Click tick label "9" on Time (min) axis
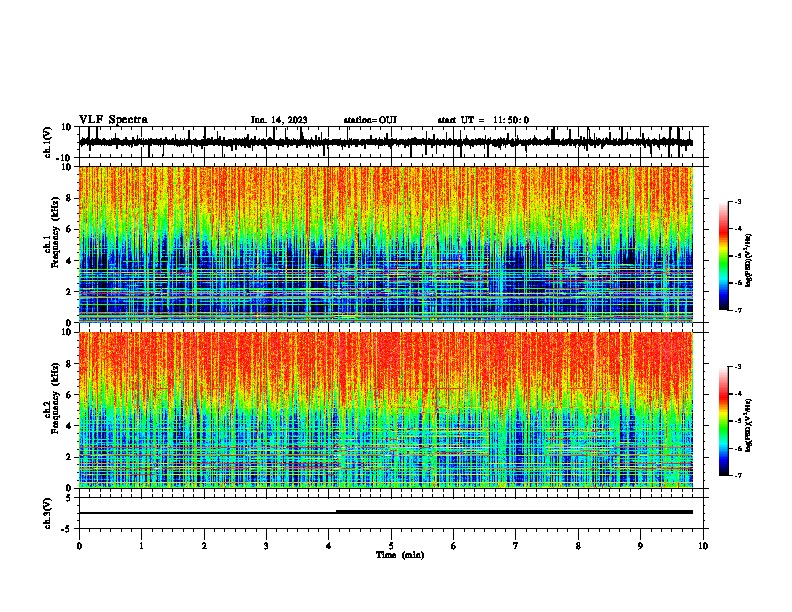Image resolution: width=792 pixels, height=612 pixels. (x=640, y=546)
